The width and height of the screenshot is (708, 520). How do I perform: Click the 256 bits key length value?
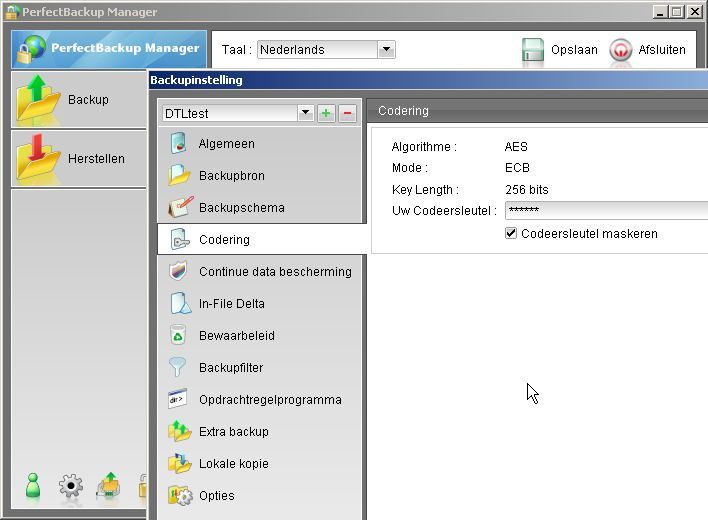[x=526, y=190]
